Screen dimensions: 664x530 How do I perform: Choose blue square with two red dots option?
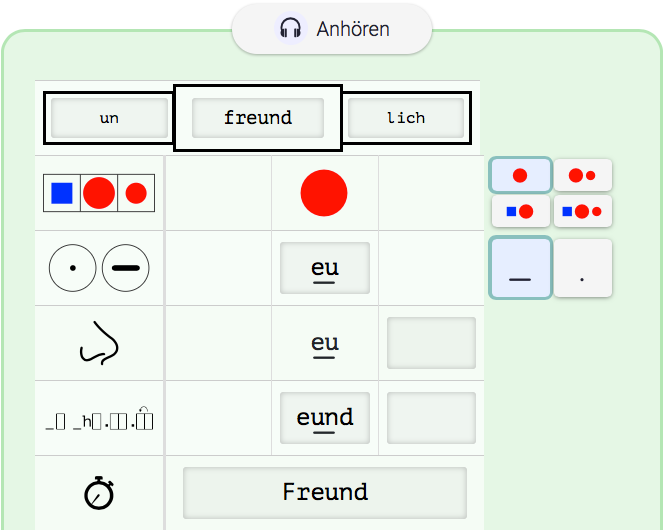[582, 211]
